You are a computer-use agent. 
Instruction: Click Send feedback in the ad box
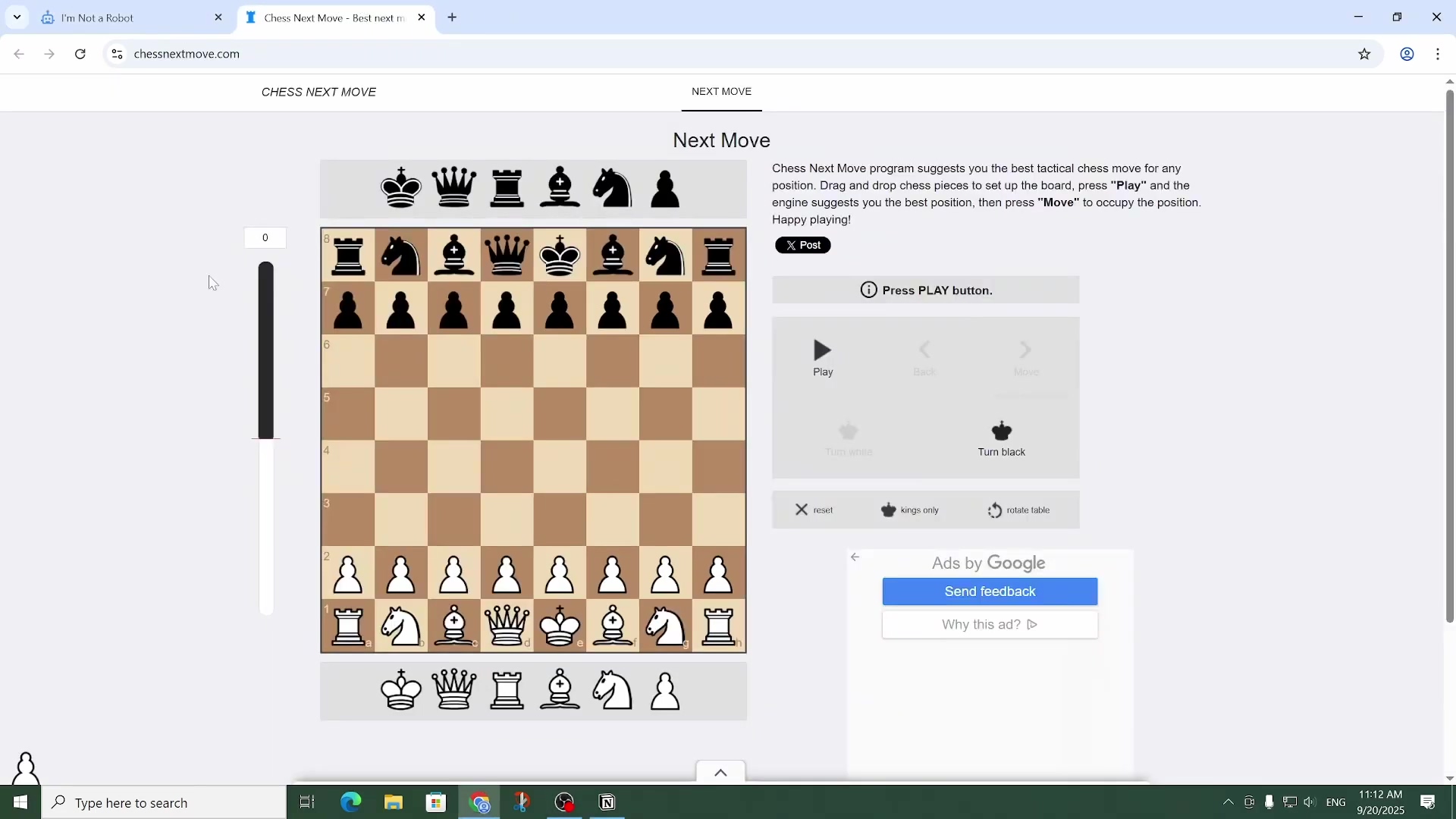[990, 591]
